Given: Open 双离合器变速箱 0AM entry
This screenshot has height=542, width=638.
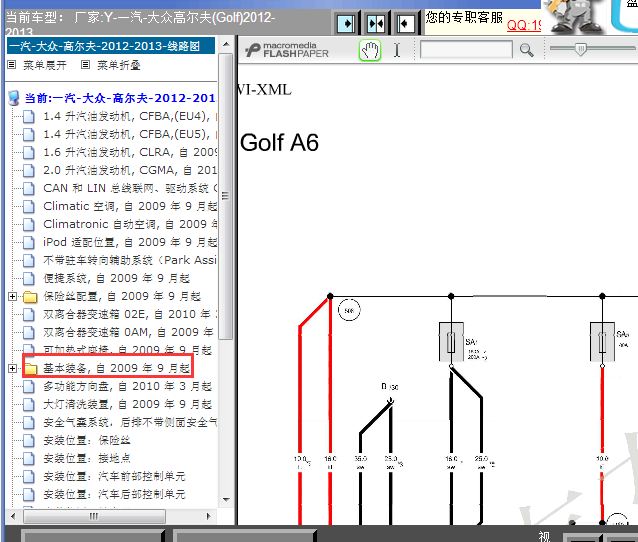Looking at the screenshot, I should click(x=129, y=332).
